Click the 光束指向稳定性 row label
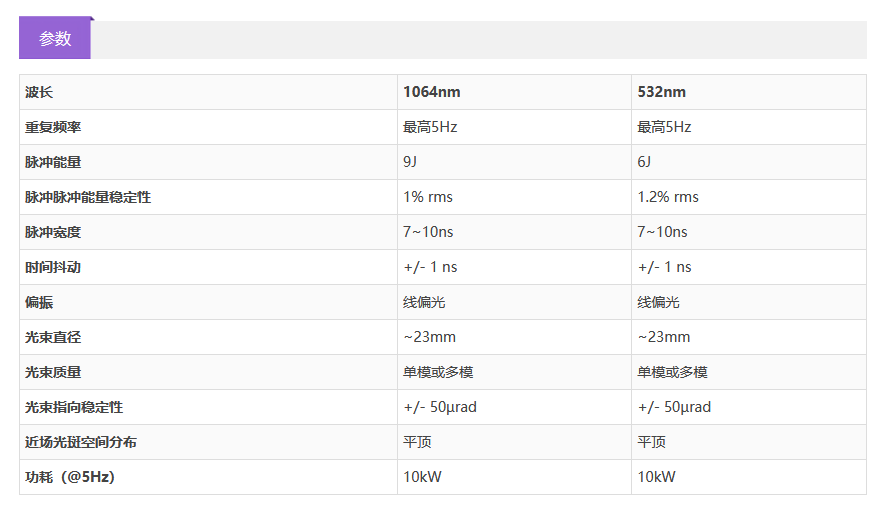The width and height of the screenshot is (890, 515). (x=74, y=407)
